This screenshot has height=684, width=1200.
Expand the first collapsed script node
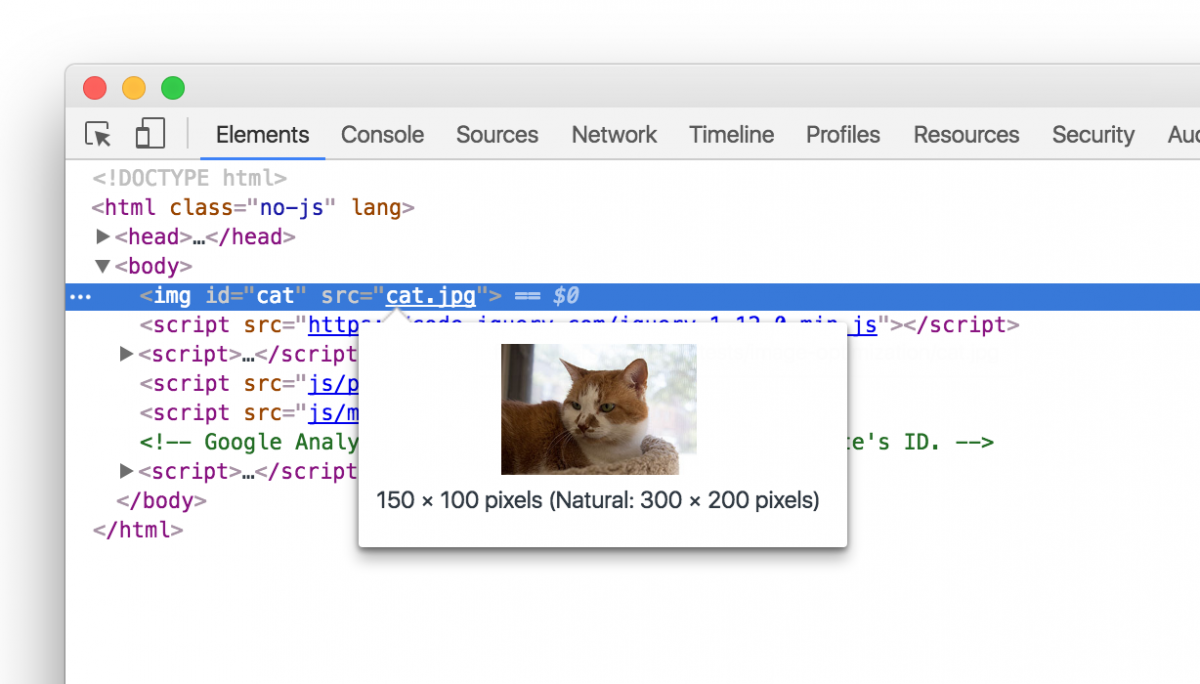click(x=126, y=354)
